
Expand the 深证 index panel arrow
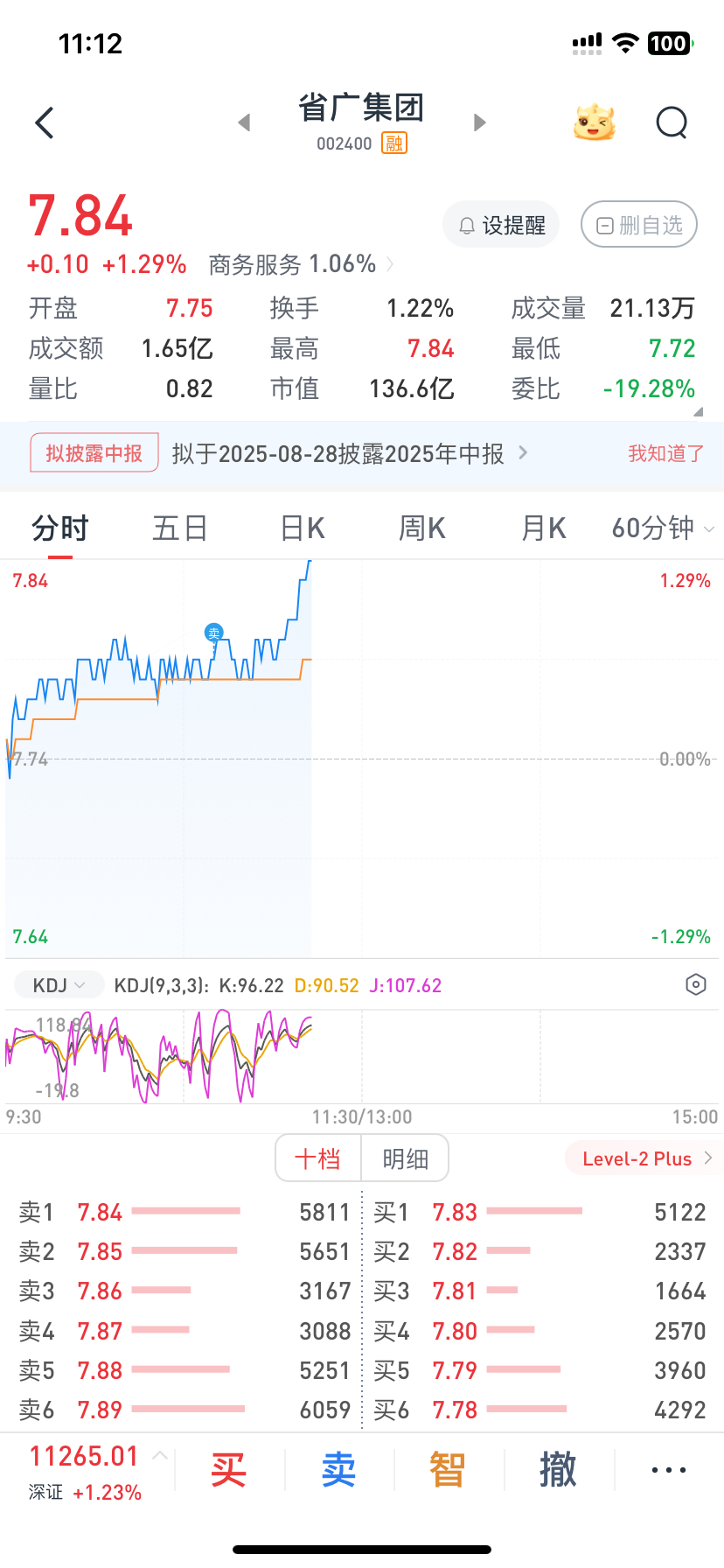[x=160, y=1456]
